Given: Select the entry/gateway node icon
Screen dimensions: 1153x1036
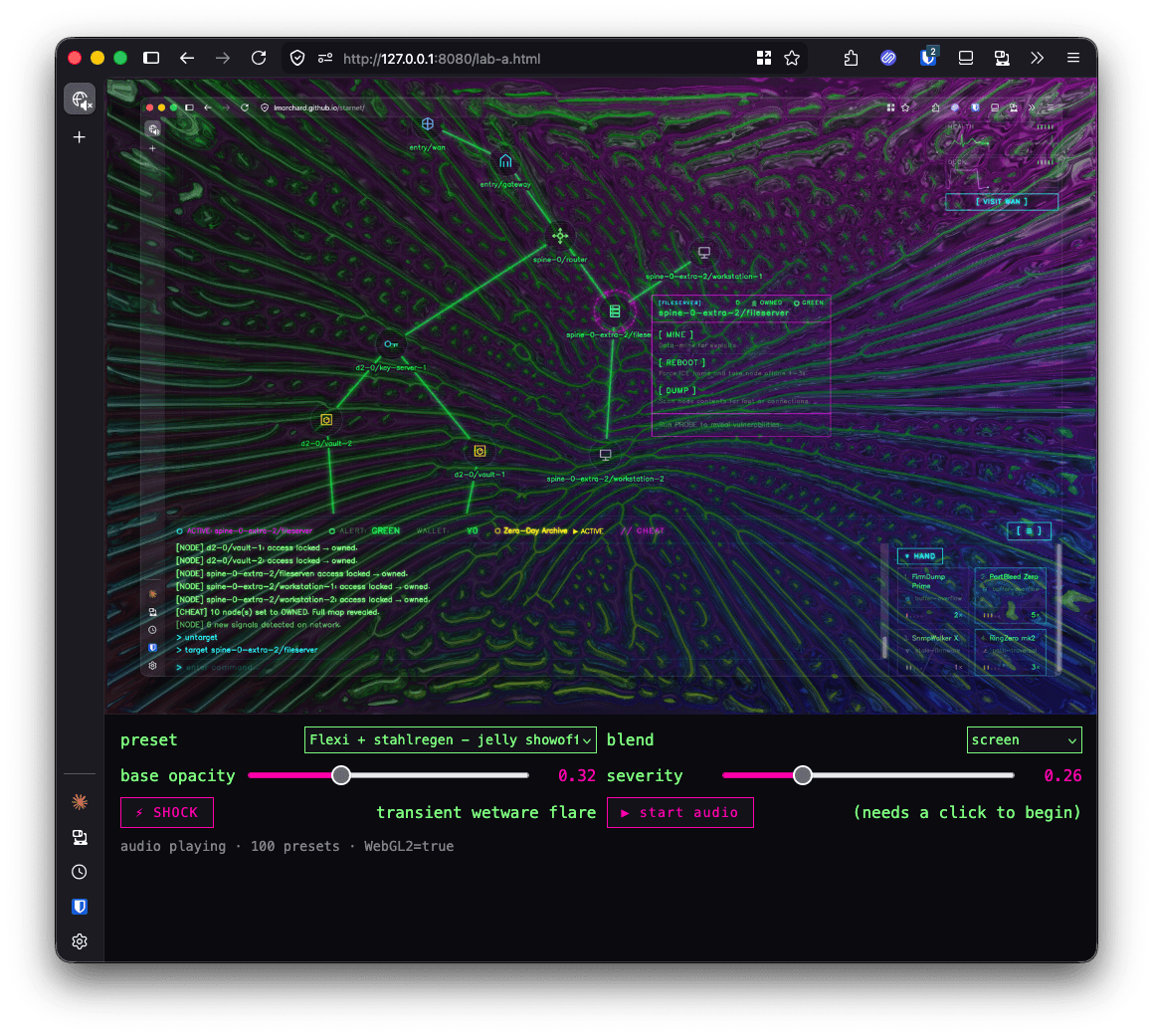Looking at the screenshot, I should [x=505, y=161].
